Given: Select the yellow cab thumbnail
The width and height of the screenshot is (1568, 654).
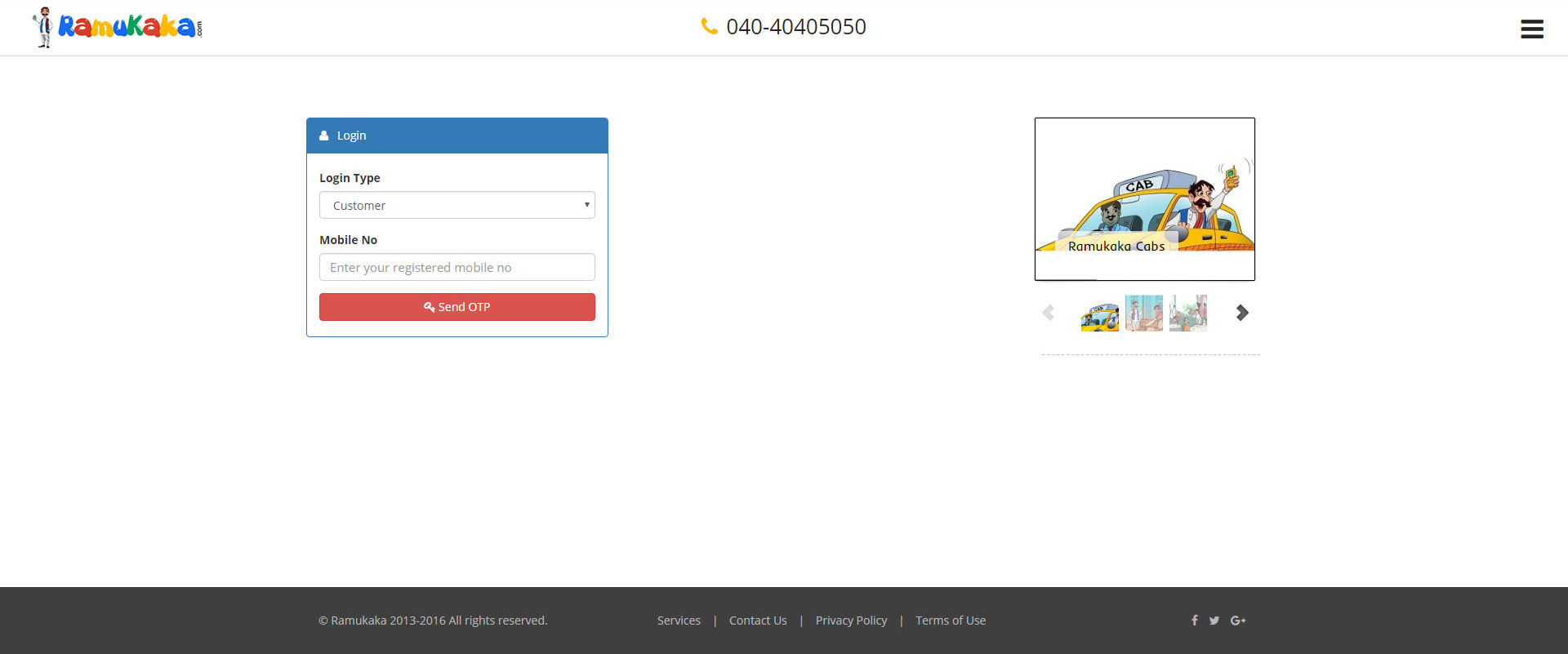Looking at the screenshot, I should (x=1100, y=314).
